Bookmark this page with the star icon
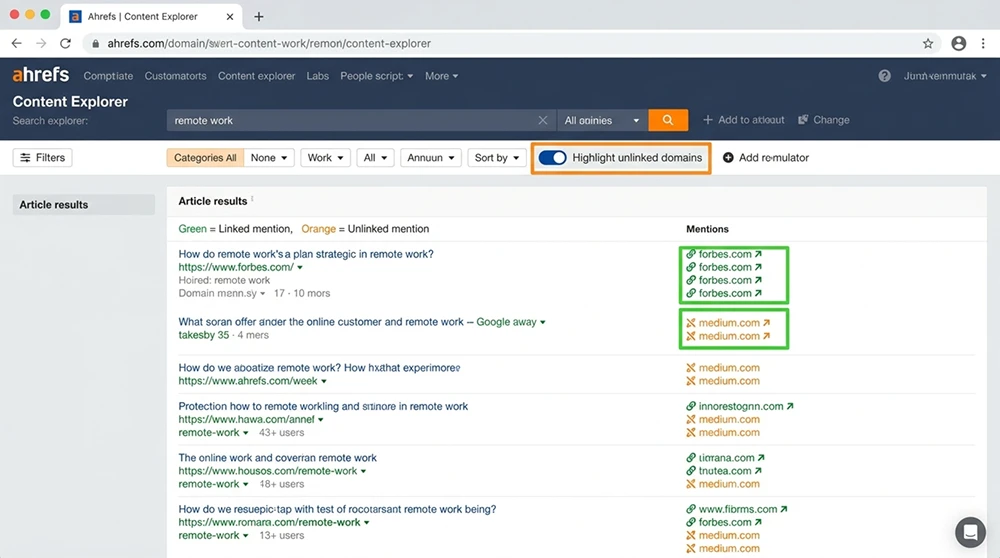The image size is (1000, 558). tap(928, 43)
